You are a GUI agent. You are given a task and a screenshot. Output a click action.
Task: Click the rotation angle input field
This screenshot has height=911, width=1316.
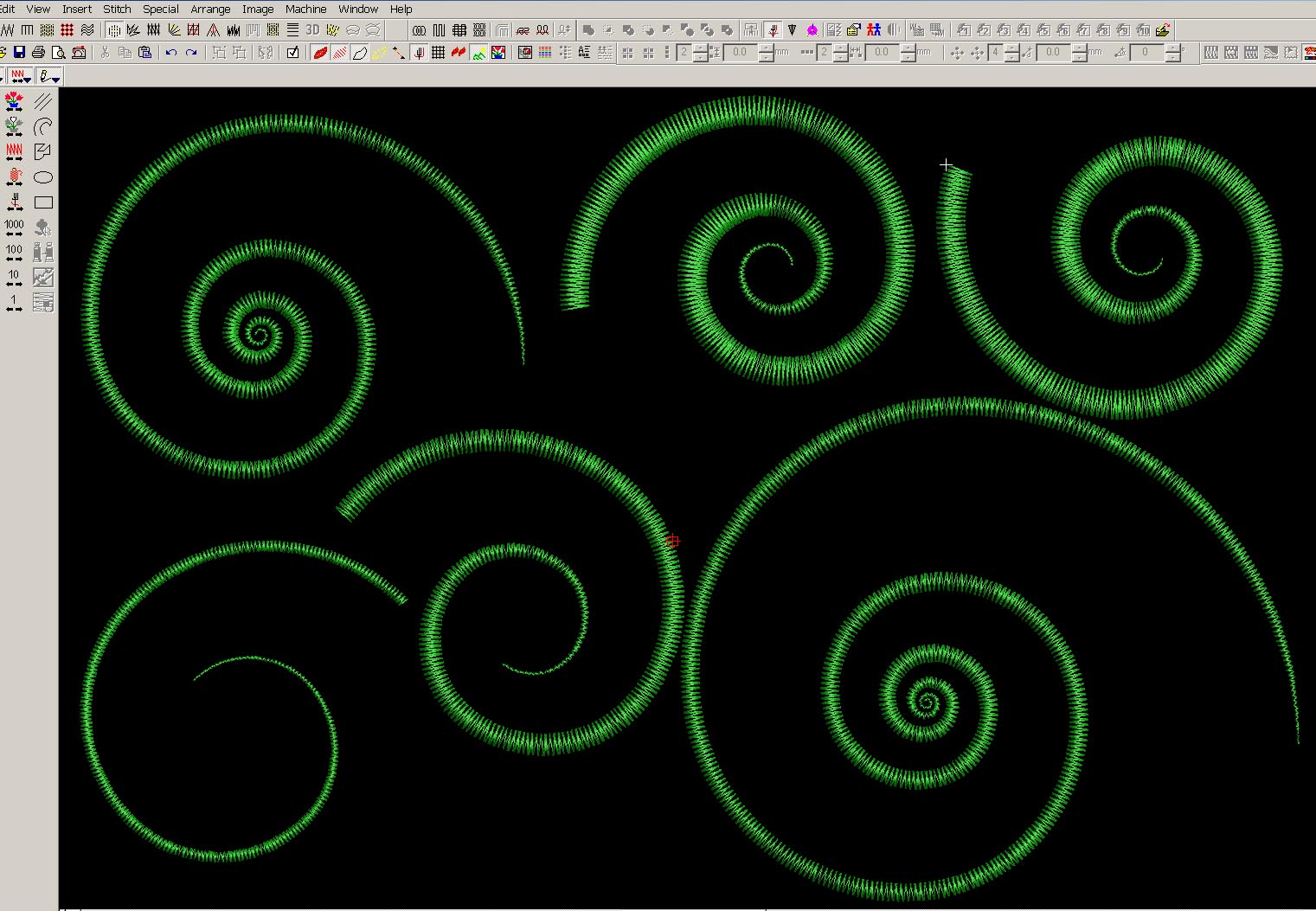pyautogui.click(x=1146, y=53)
